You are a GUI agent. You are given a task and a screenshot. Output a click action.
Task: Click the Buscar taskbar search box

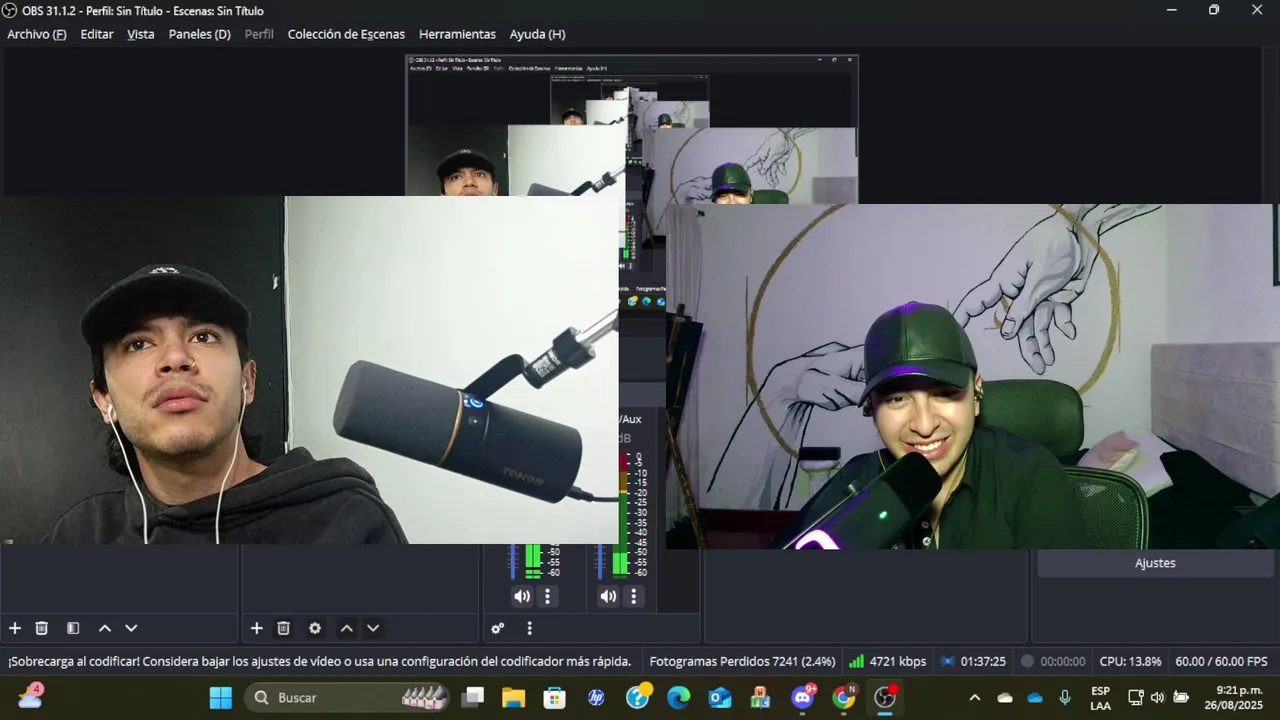(348, 697)
